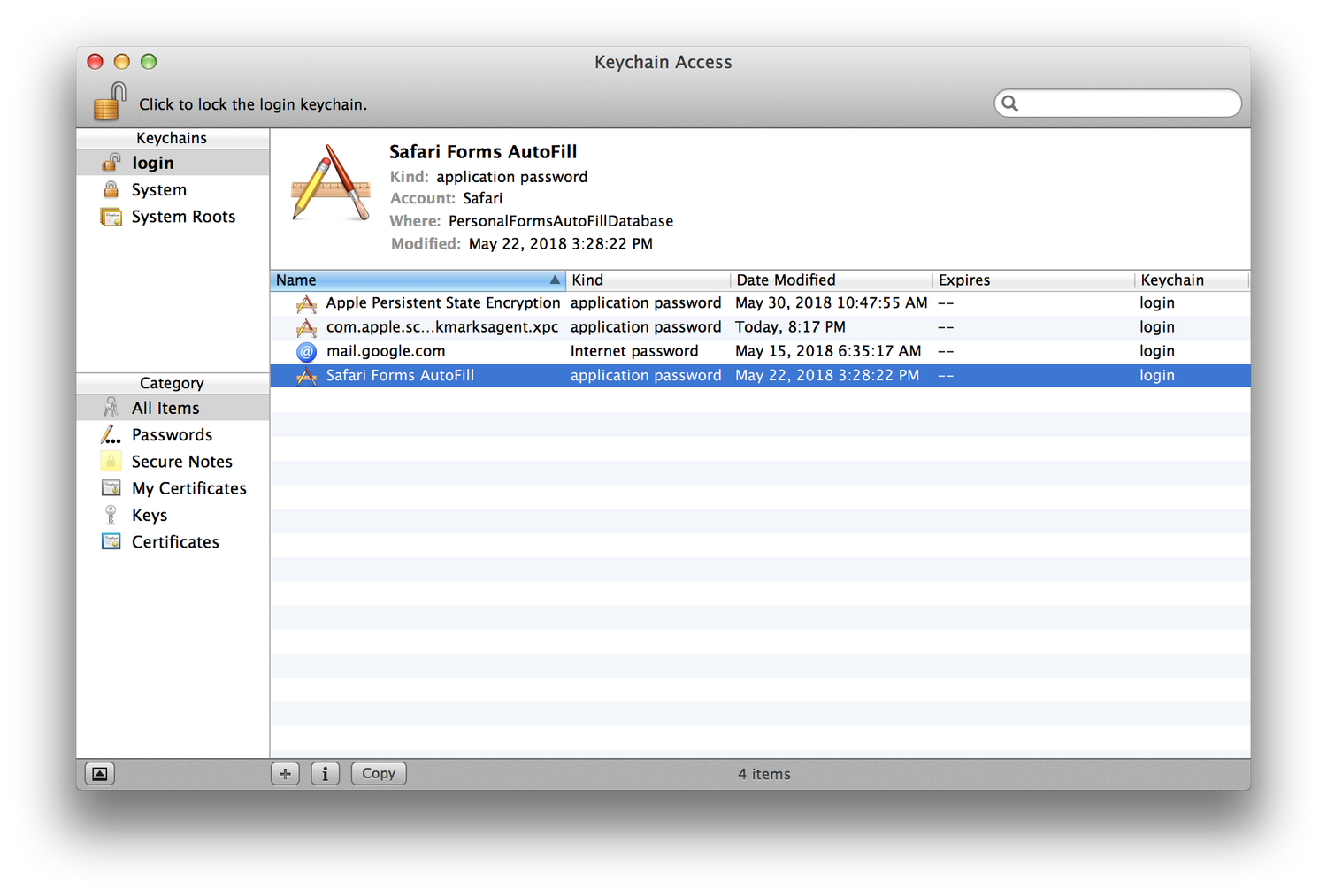Select the System Roots keychain
Image resolution: width=1327 pixels, height=896 pixels.
click(173, 217)
